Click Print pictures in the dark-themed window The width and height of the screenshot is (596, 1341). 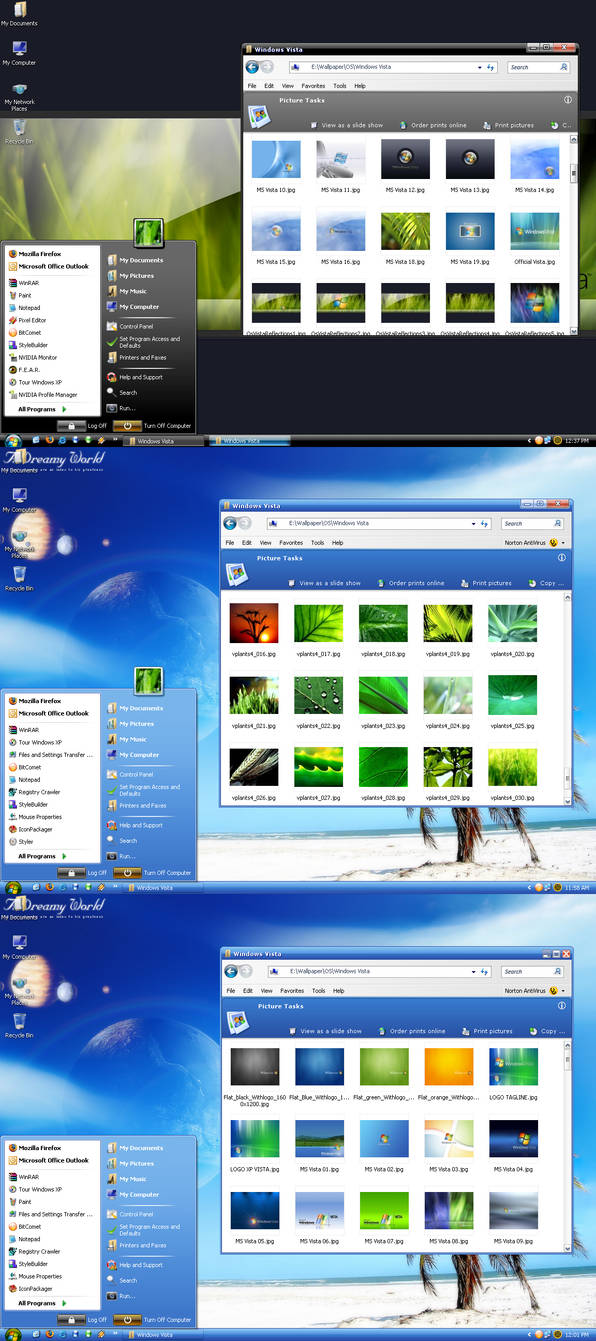[508, 125]
